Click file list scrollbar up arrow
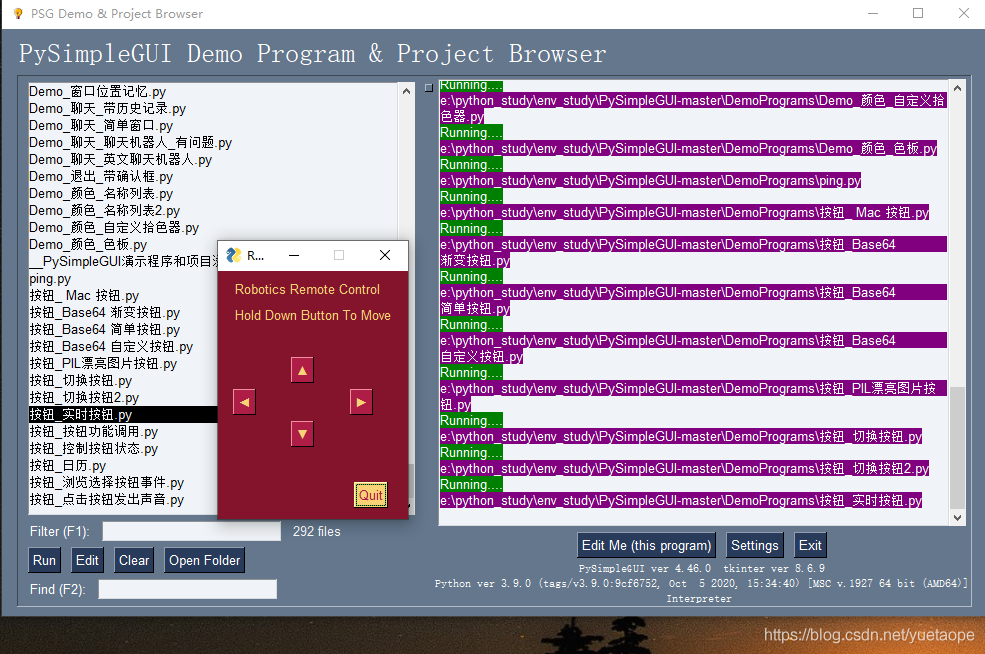 [406, 91]
